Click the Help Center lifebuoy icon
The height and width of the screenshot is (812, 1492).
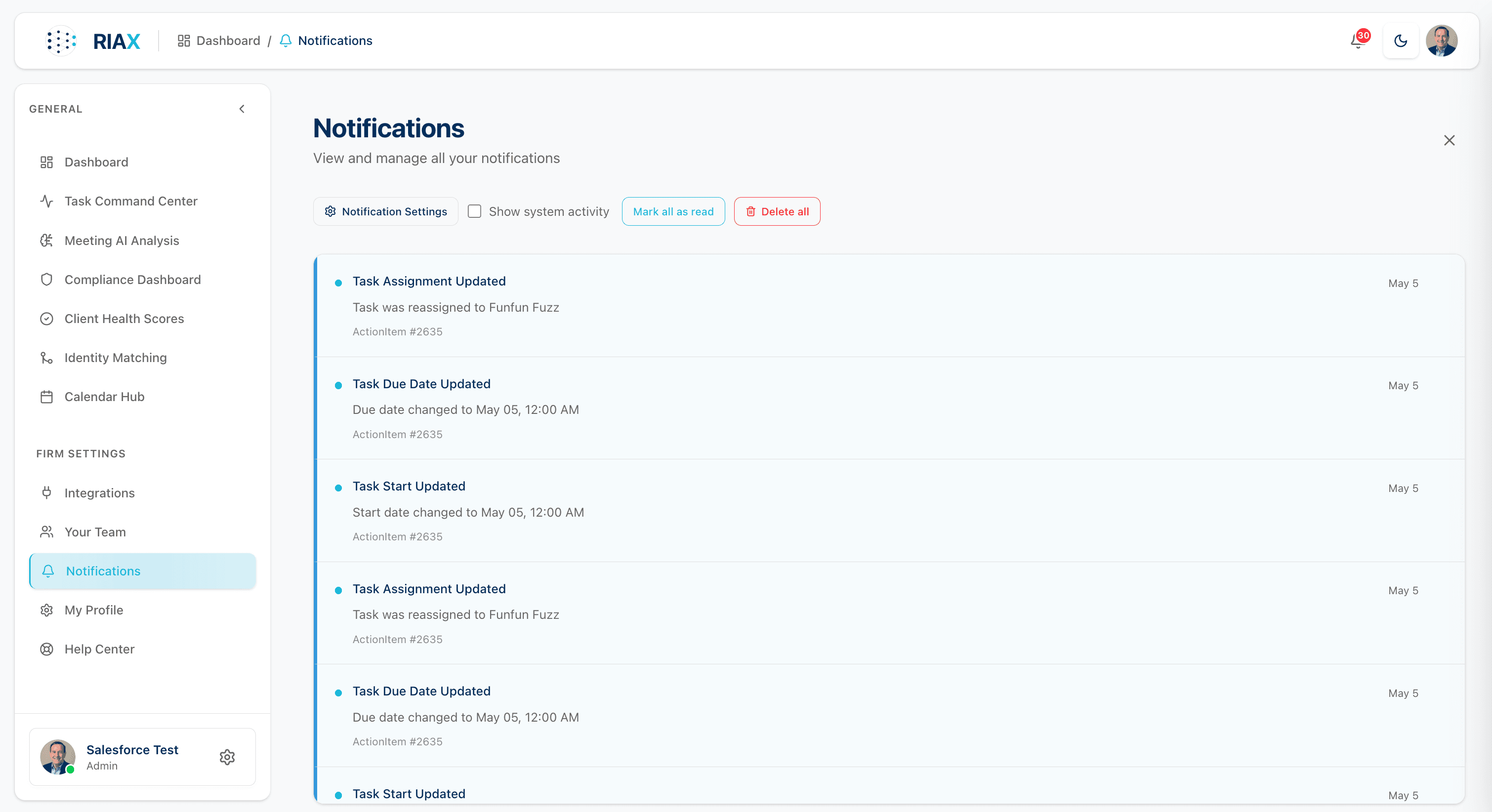[x=47, y=649]
